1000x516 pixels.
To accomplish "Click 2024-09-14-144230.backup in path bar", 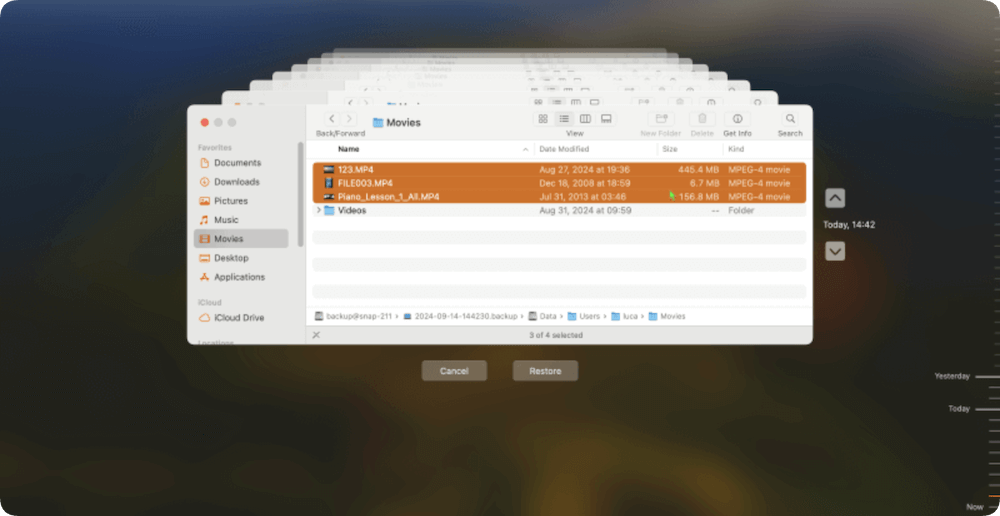I will click(460, 316).
